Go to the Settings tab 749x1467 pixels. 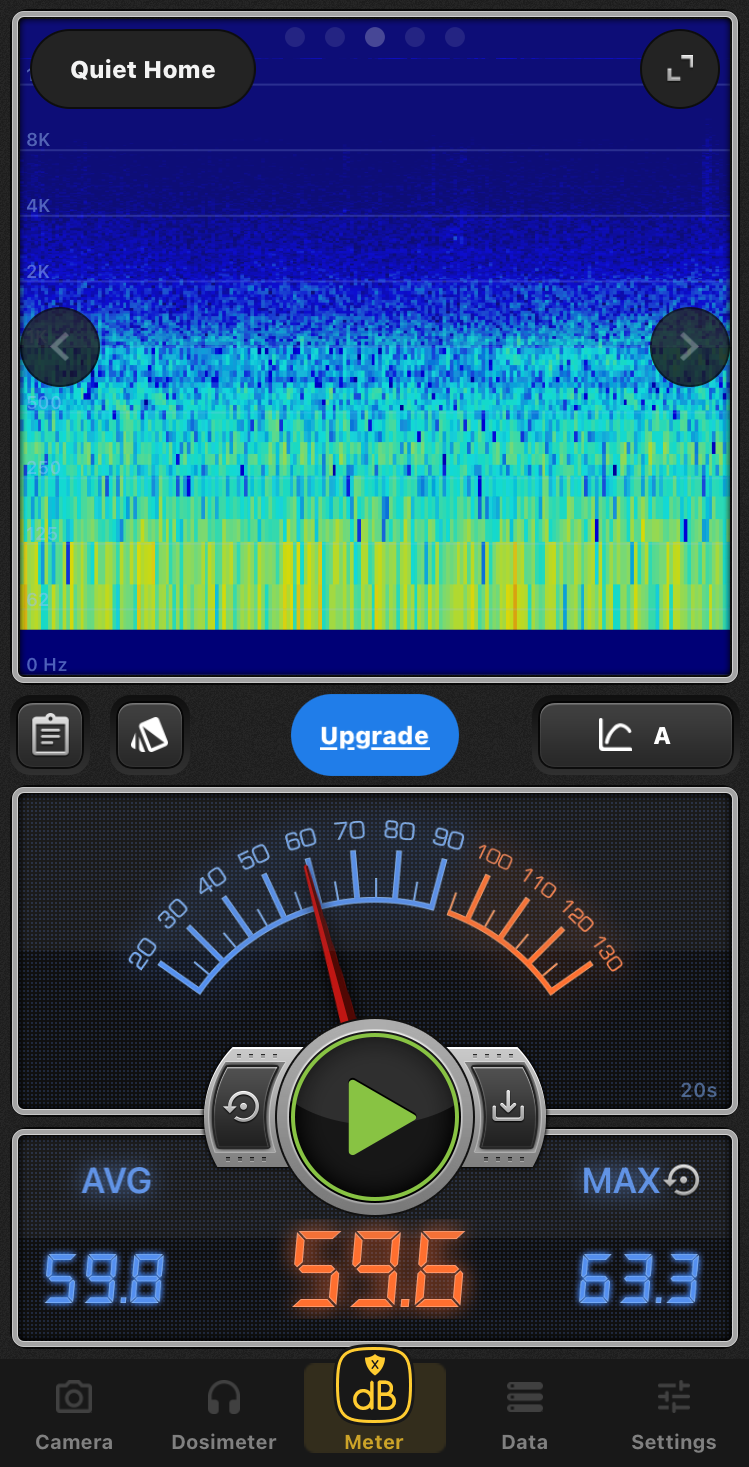tap(674, 1414)
